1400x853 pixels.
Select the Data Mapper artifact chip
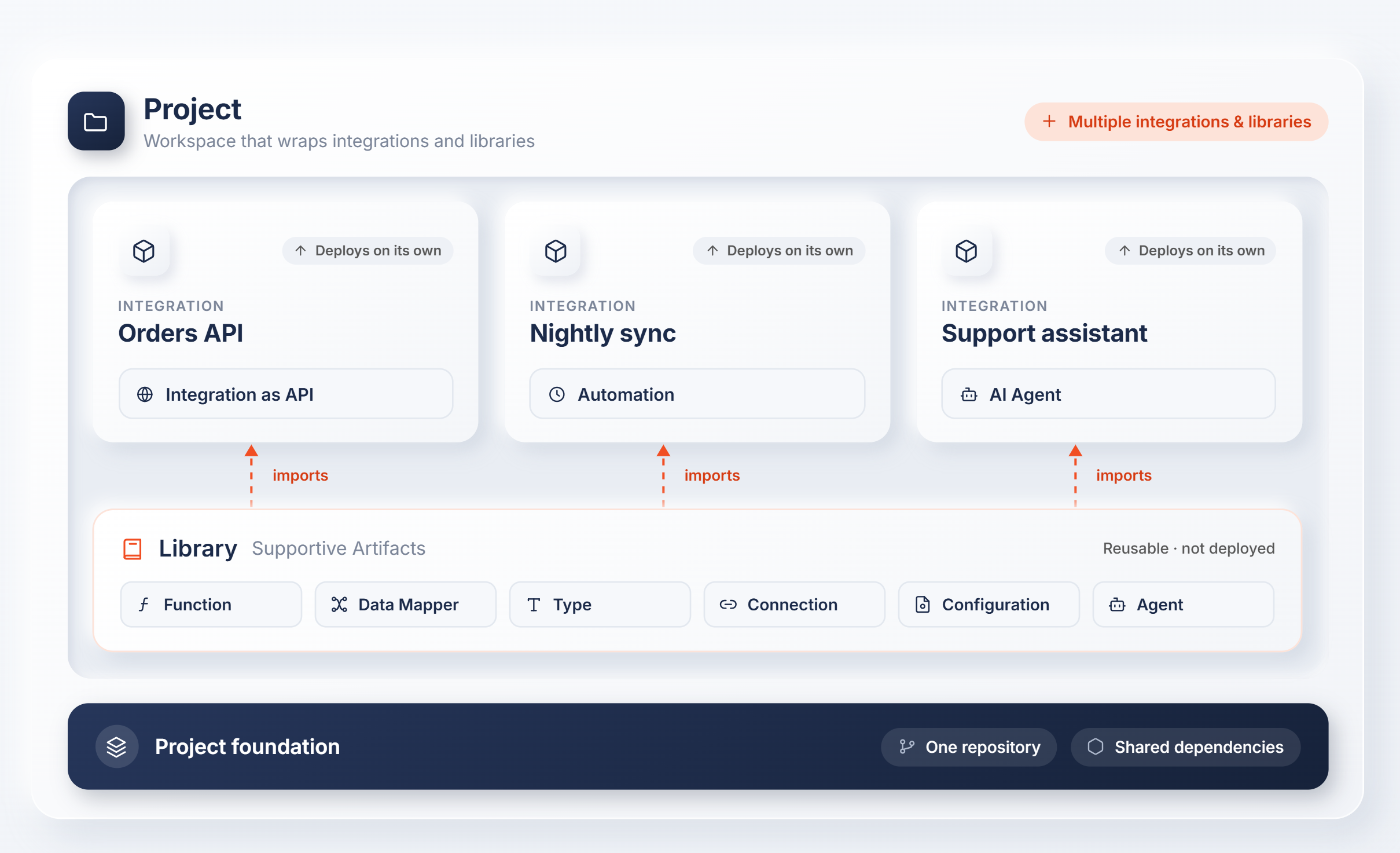pyautogui.click(x=406, y=605)
